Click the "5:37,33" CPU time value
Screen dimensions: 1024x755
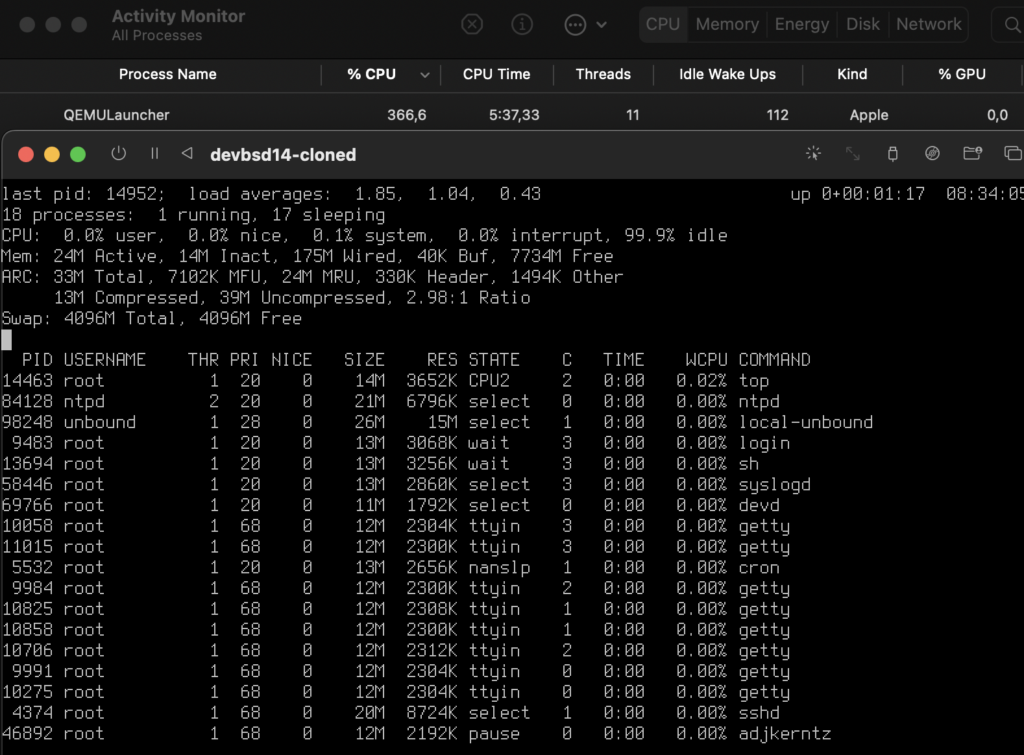tap(514, 115)
